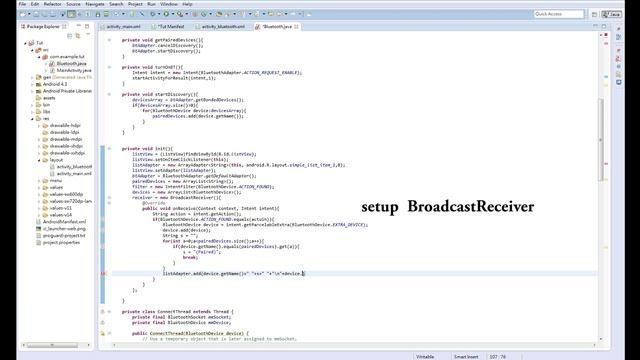Viewport: 640px width, 360px height.
Task: Open the Project menu
Action: [x=135, y=4]
